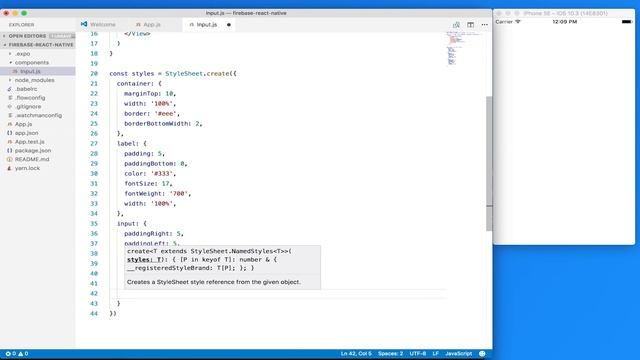This screenshot has height=360, width=640.
Task: Click the simulator battery icon
Action: (x=627, y=22)
